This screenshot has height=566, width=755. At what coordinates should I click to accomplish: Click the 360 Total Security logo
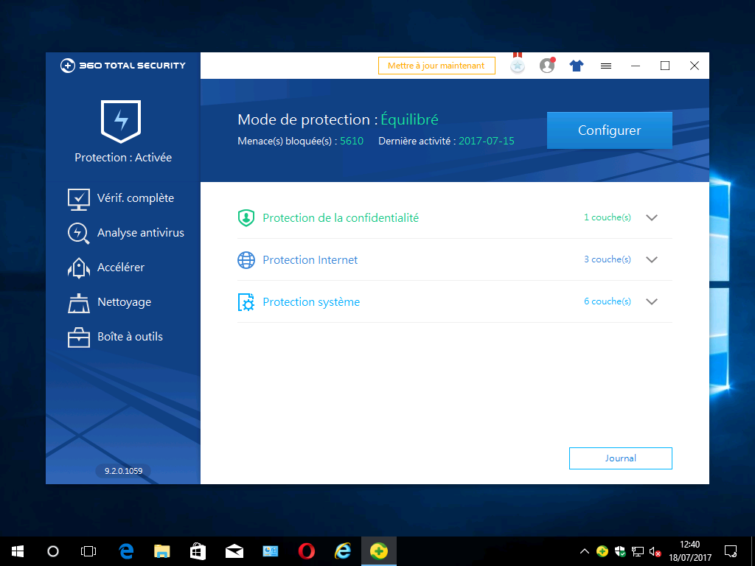point(123,66)
